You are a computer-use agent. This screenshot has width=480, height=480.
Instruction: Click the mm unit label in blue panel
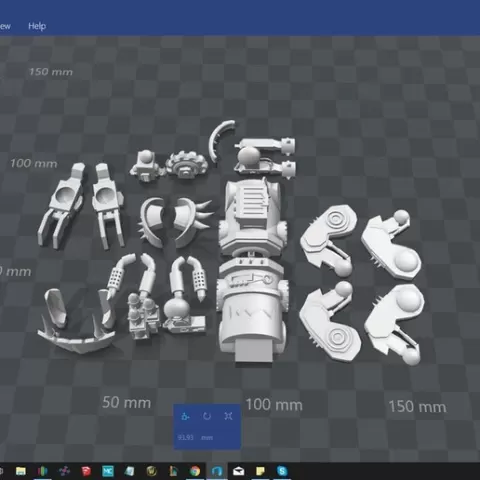pyautogui.click(x=207, y=438)
